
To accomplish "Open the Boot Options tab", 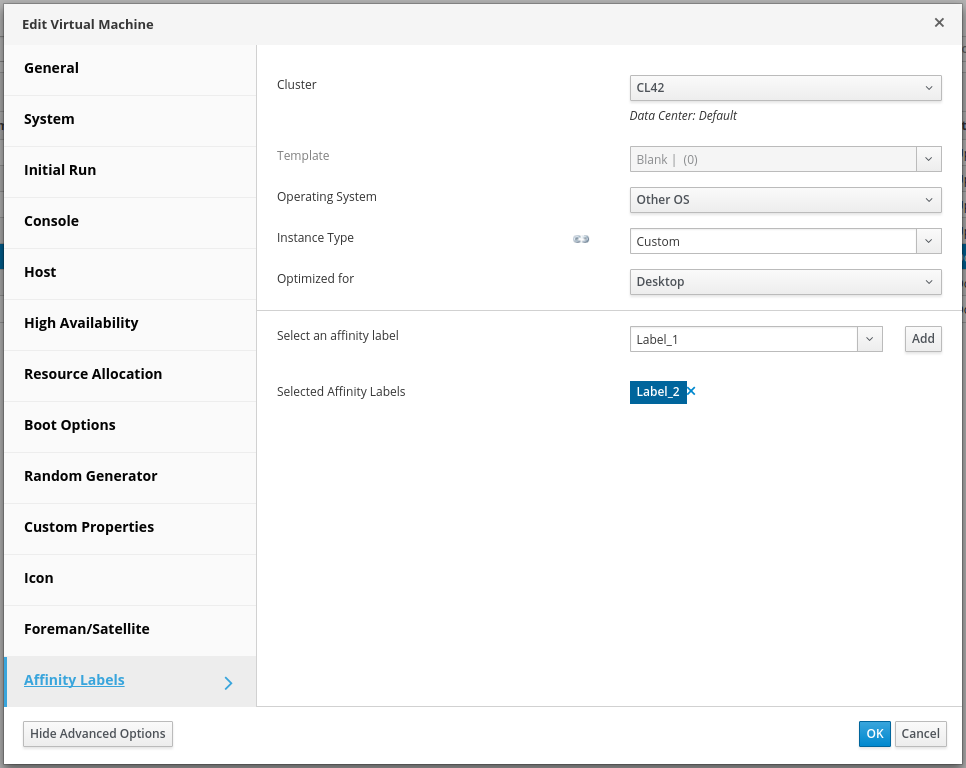I will point(70,425).
